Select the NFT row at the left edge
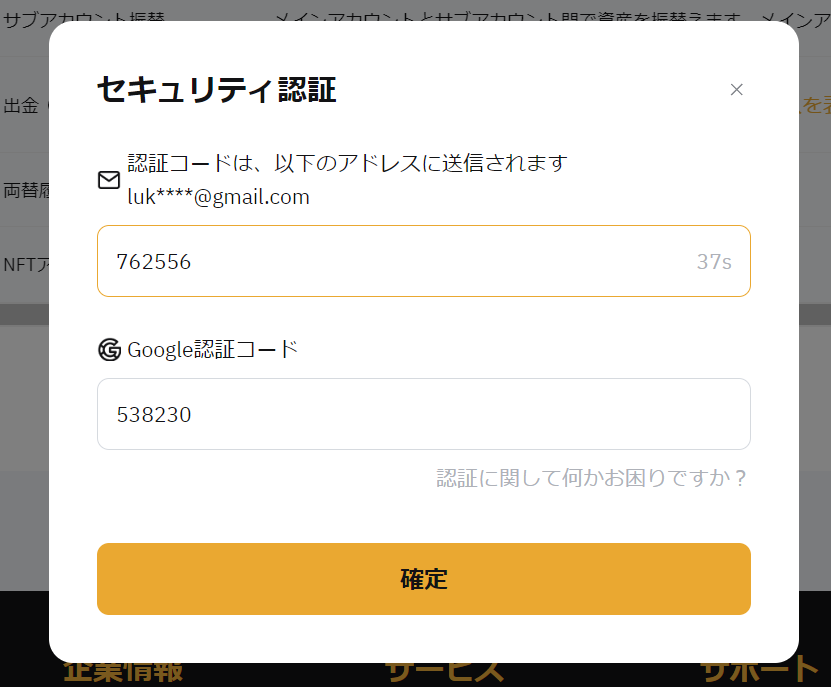 pyautogui.click(x=25, y=264)
